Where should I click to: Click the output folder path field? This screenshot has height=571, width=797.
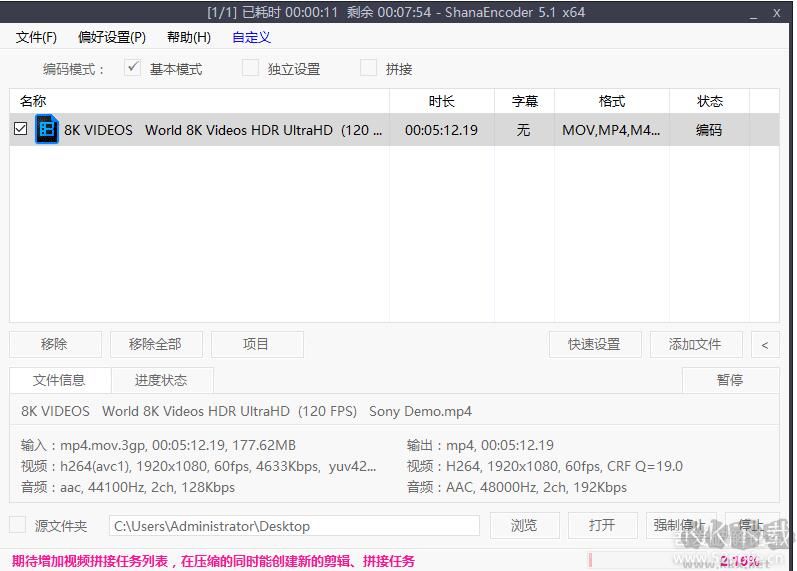294,526
